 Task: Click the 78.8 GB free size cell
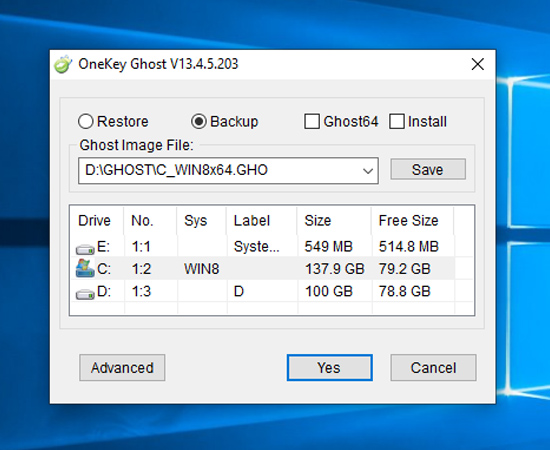point(404,291)
